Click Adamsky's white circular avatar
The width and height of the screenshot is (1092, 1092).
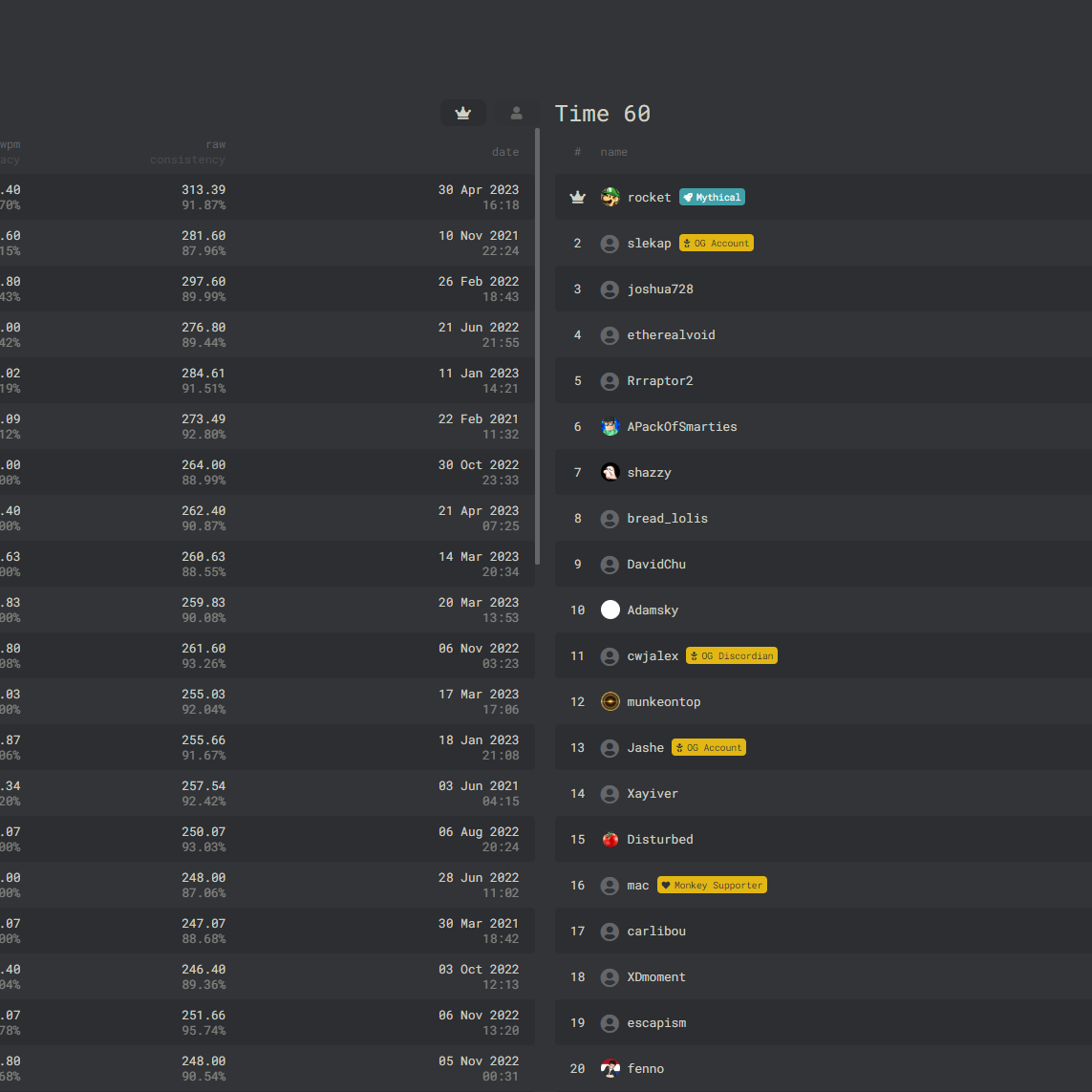(x=610, y=610)
